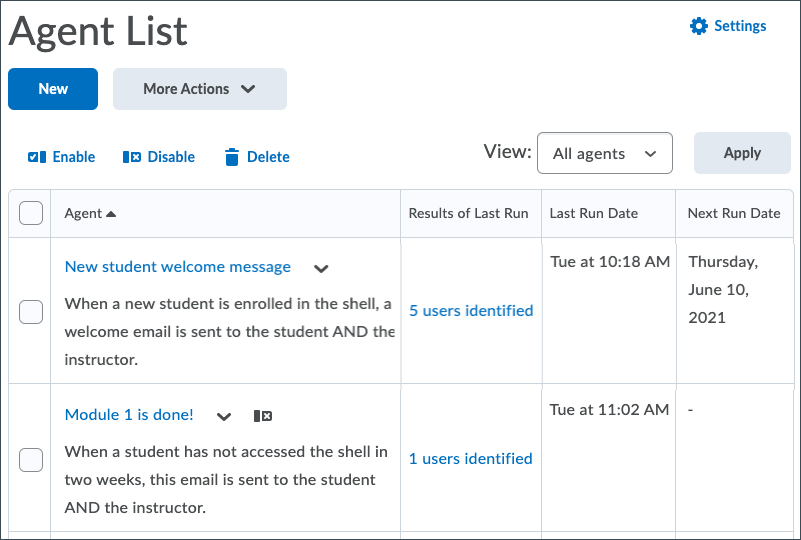The image size is (801, 540).
Task: Click the Delete trash can icon
Action: (232, 157)
